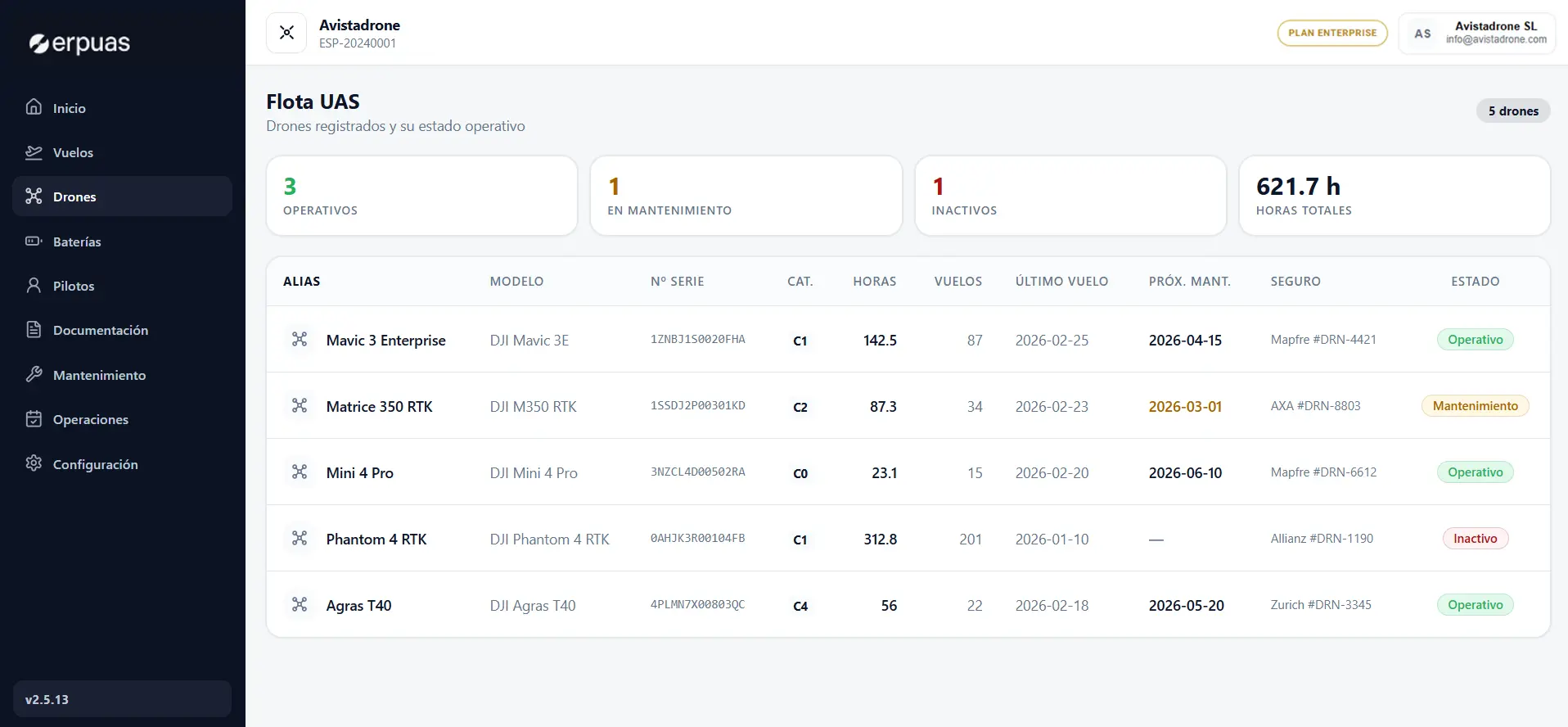Click the Inactivo status badge for Phantom 4 RTK
This screenshot has width=1568, height=727.
tap(1475, 539)
